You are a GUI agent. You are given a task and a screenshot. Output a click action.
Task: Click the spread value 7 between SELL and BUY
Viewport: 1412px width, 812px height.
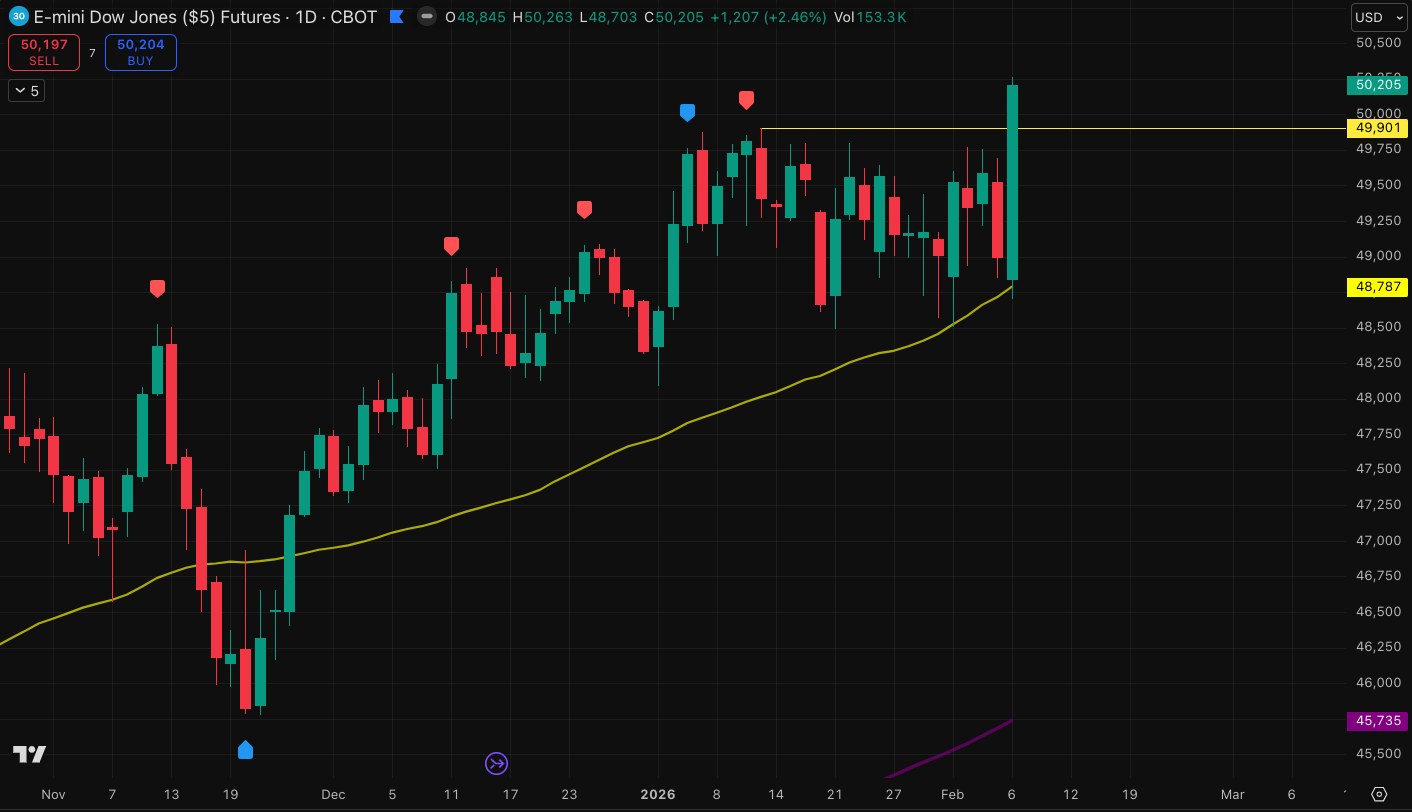tap(92, 53)
